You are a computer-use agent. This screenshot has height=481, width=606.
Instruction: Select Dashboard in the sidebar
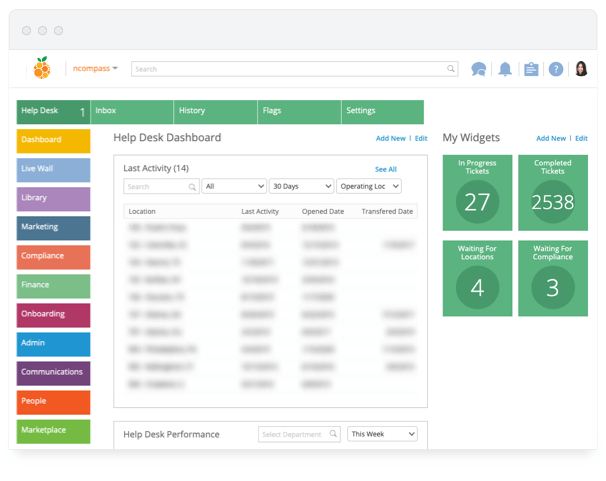(x=53, y=141)
